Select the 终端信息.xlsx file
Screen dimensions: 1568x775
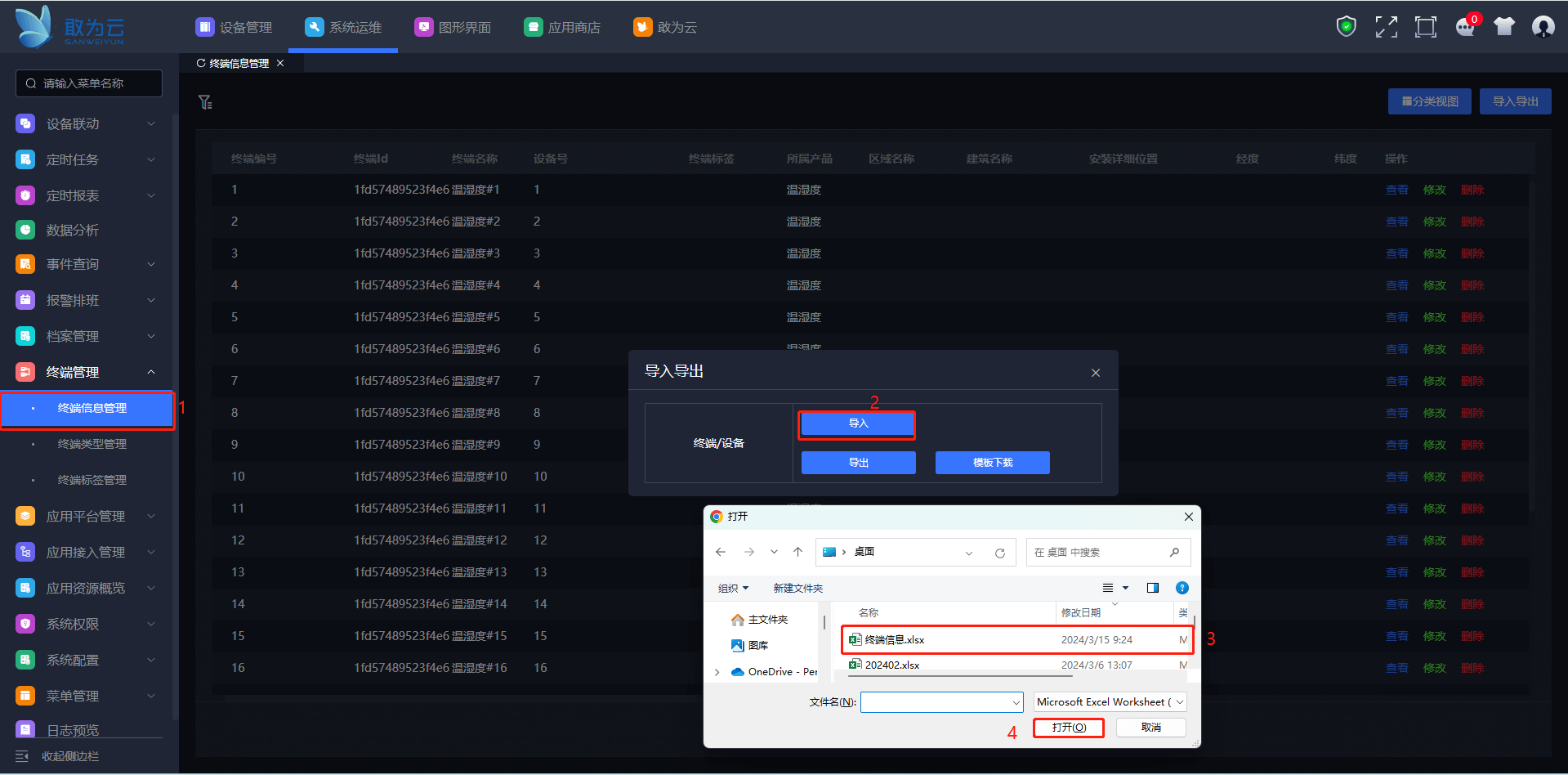click(895, 639)
